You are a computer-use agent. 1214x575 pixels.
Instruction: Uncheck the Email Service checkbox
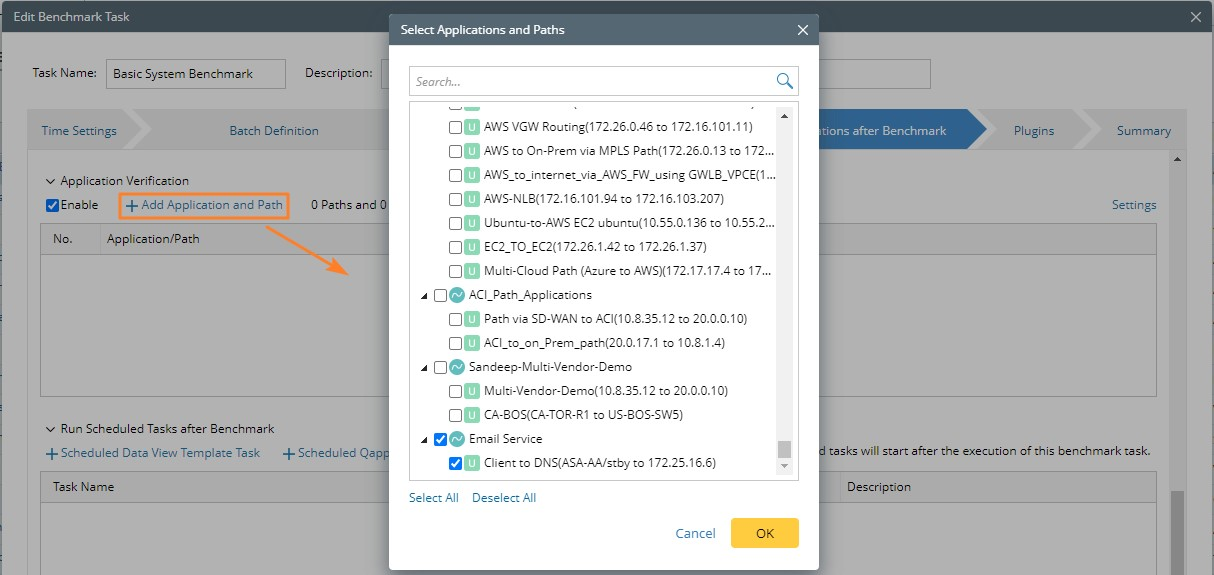[440, 439]
